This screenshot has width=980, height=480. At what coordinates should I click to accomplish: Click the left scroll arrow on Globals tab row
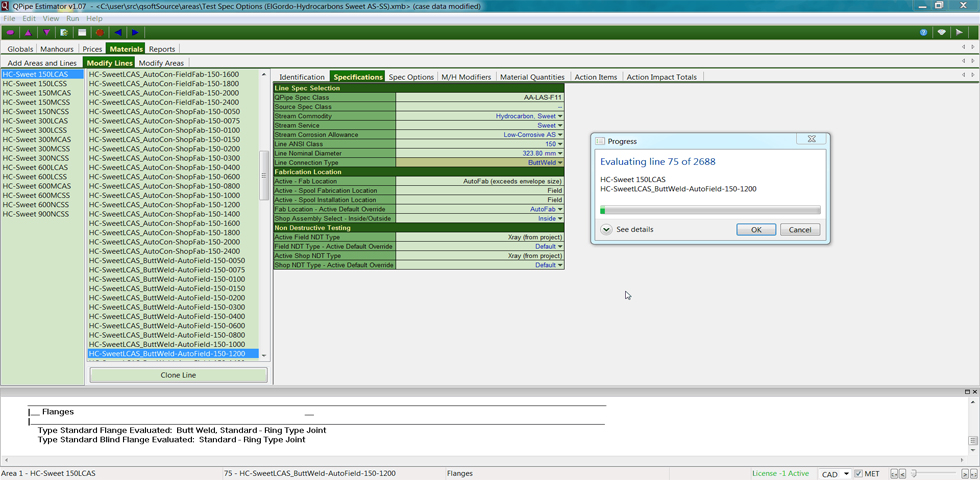[x=963, y=48]
